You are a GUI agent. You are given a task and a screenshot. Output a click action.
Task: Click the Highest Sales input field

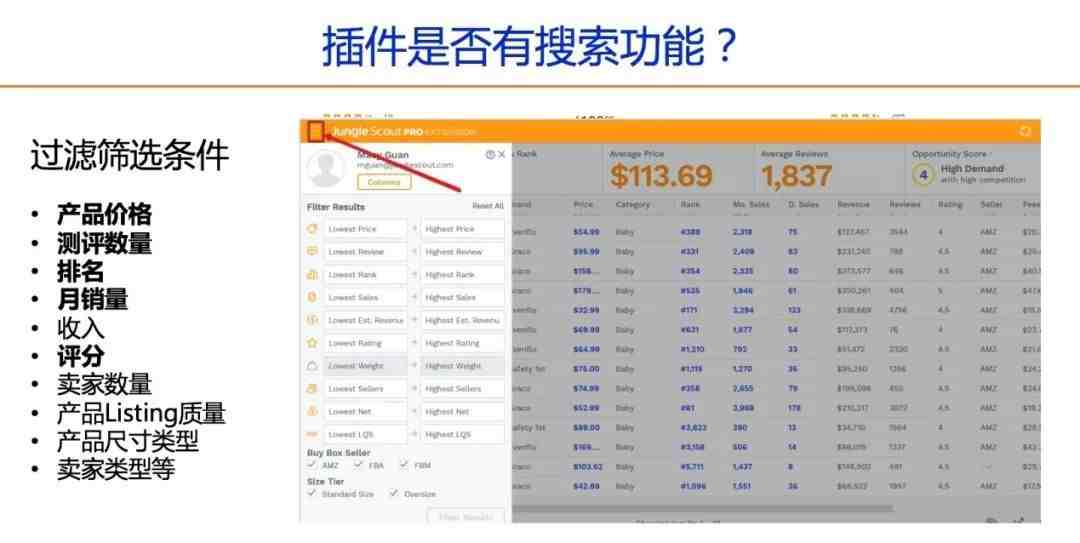(462, 297)
